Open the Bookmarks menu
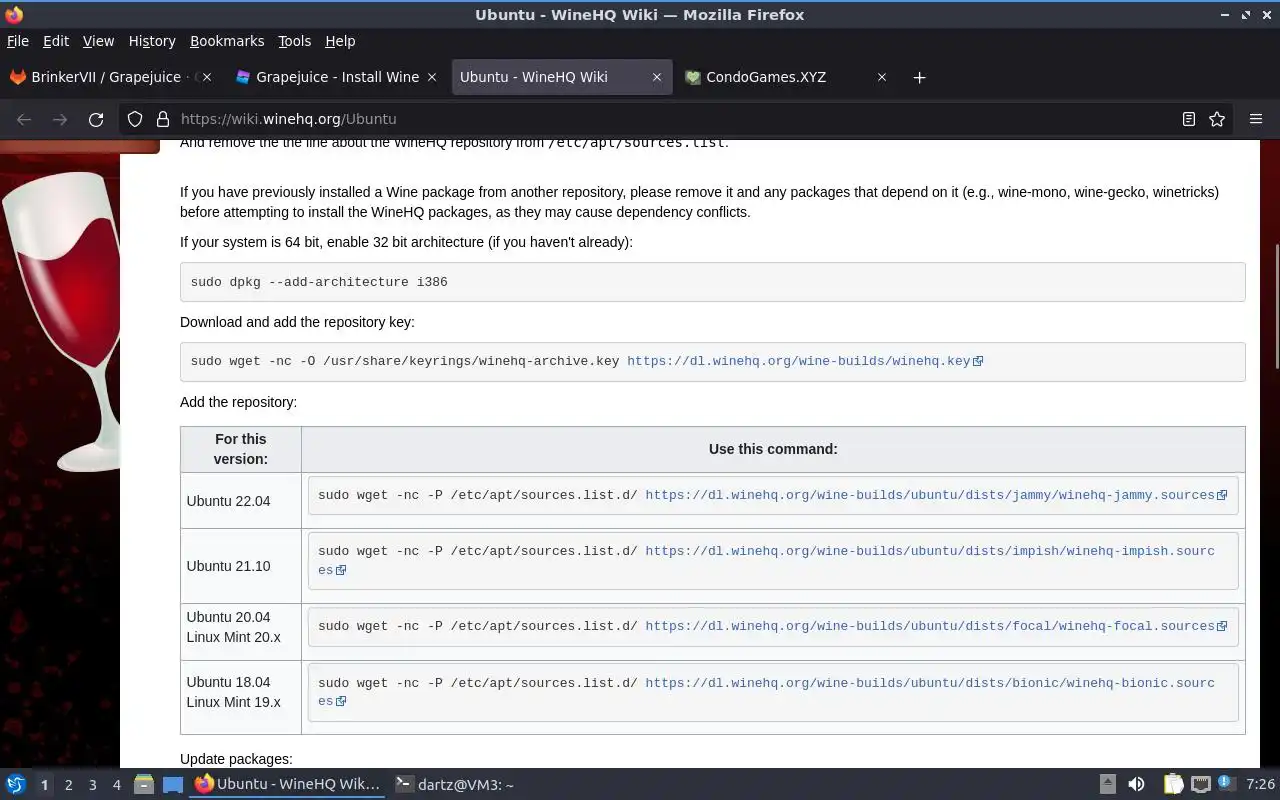 pyautogui.click(x=227, y=41)
